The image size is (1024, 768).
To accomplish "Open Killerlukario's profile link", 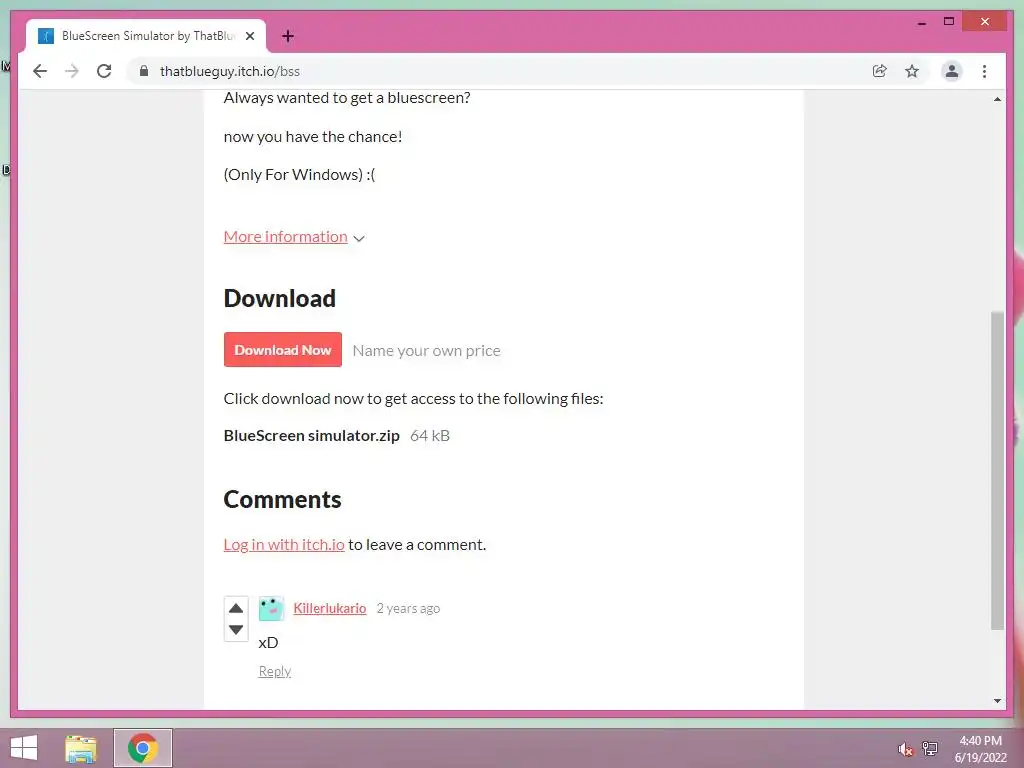I will tap(330, 608).
